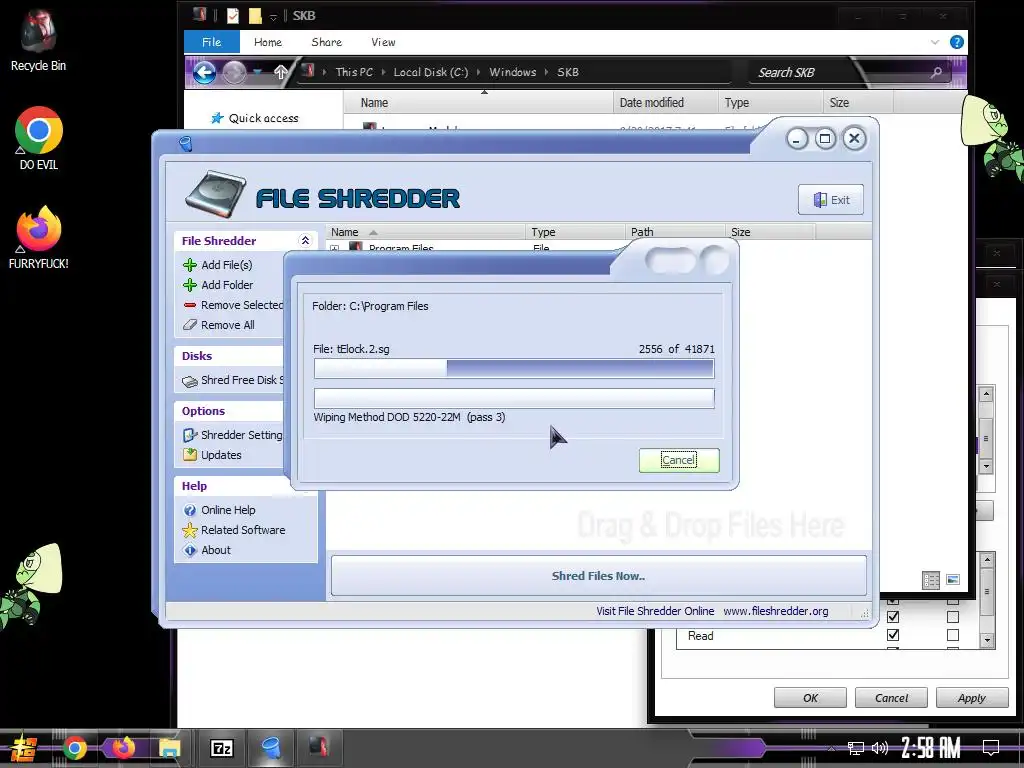The width and height of the screenshot is (1024, 768).
Task: Open notification center icon in tray
Action: click(x=991, y=748)
